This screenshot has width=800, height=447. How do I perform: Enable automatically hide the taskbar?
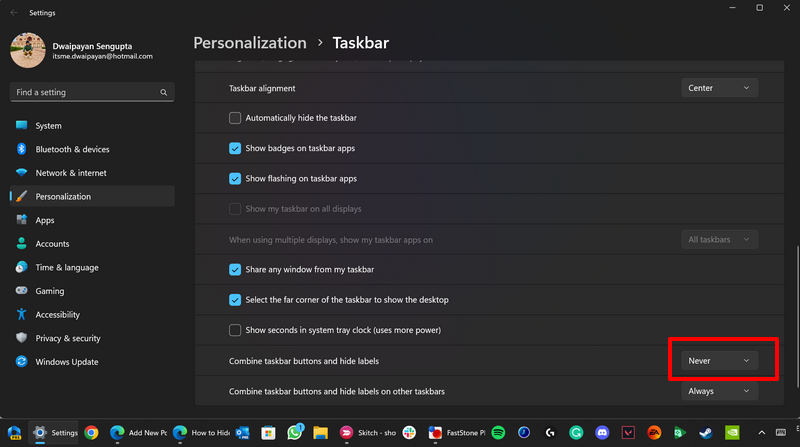click(235, 118)
